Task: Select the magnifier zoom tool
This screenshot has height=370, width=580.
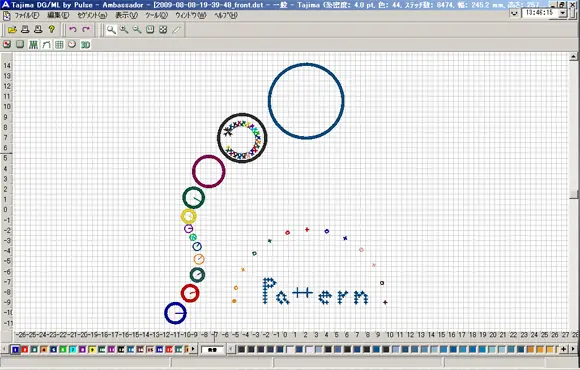Action: (x=111, y=30)
